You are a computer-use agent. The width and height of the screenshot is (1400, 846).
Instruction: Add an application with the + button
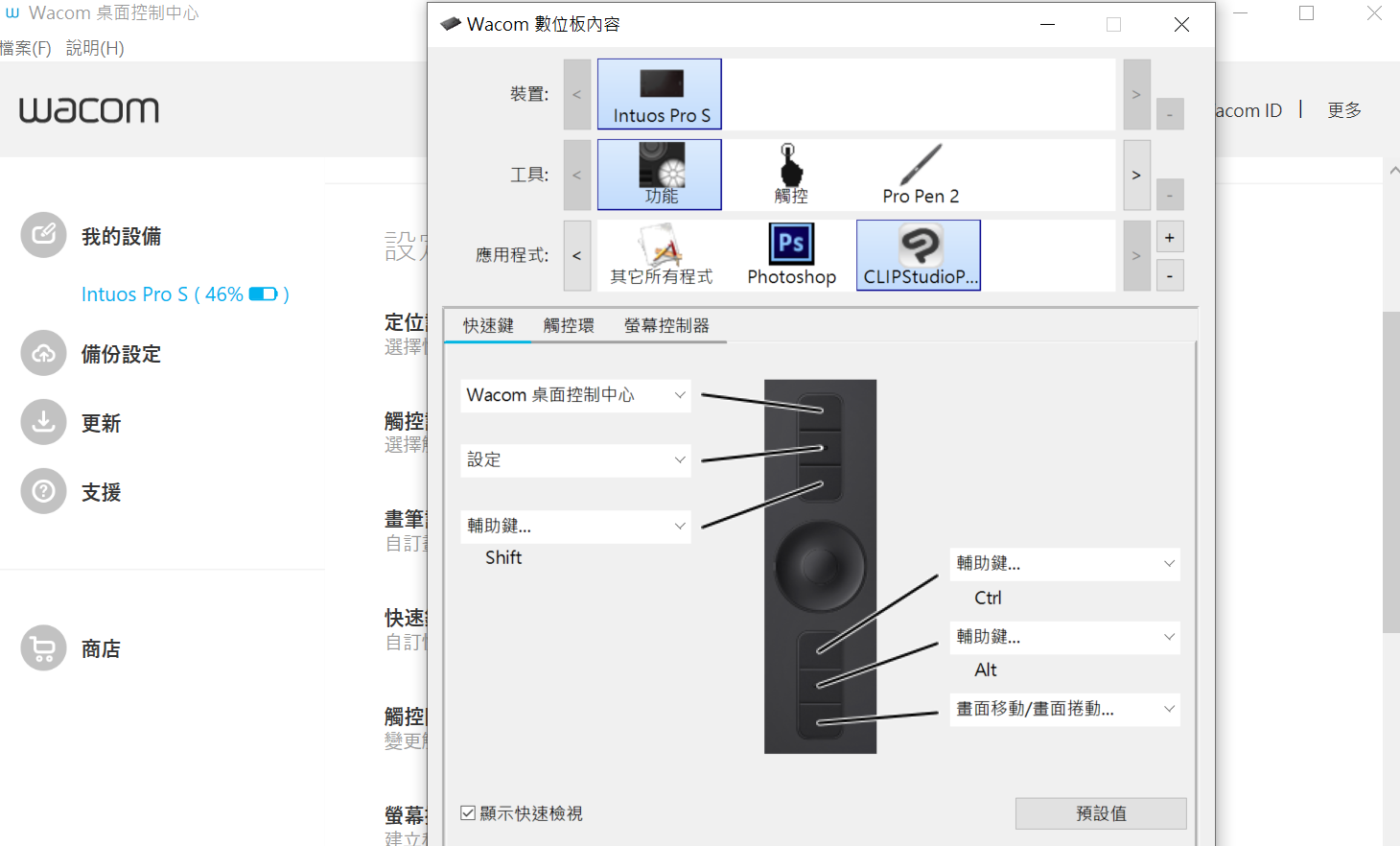[1170, 237]
